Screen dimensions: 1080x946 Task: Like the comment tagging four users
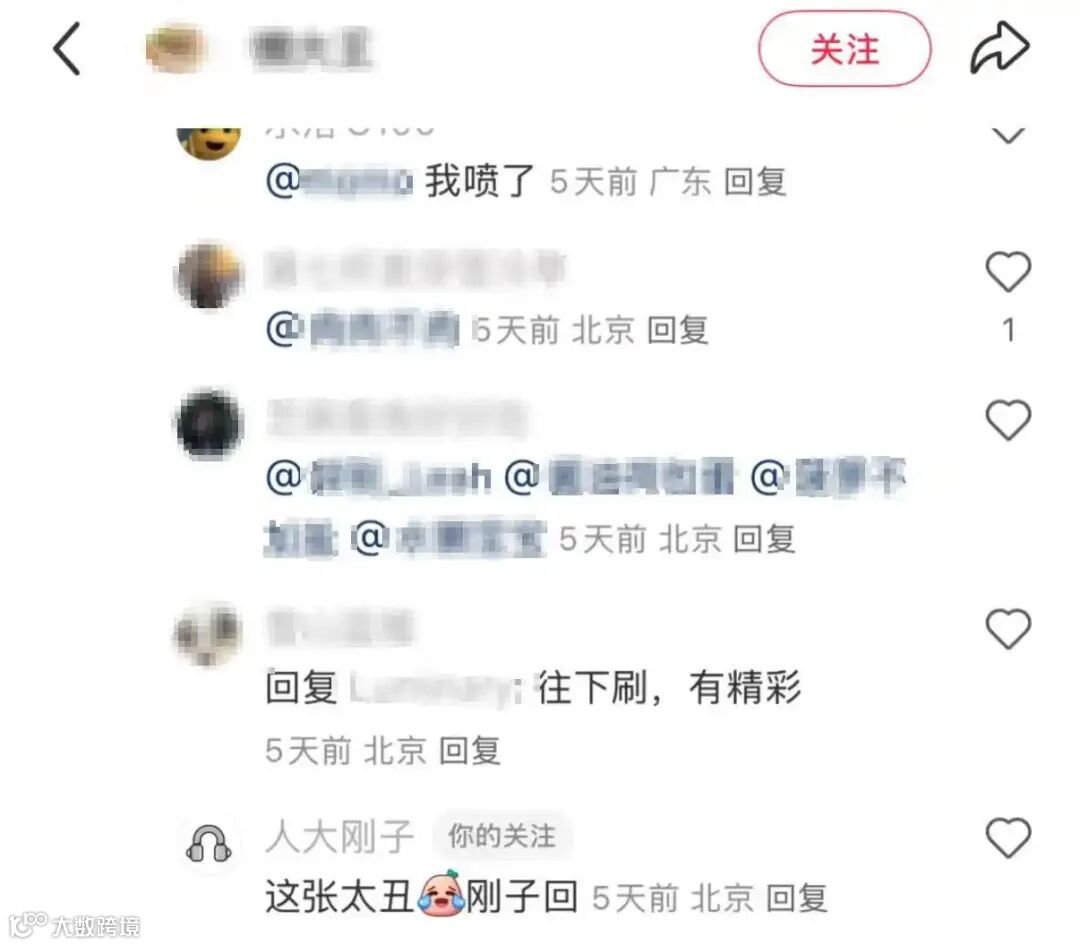point(1008,420)
